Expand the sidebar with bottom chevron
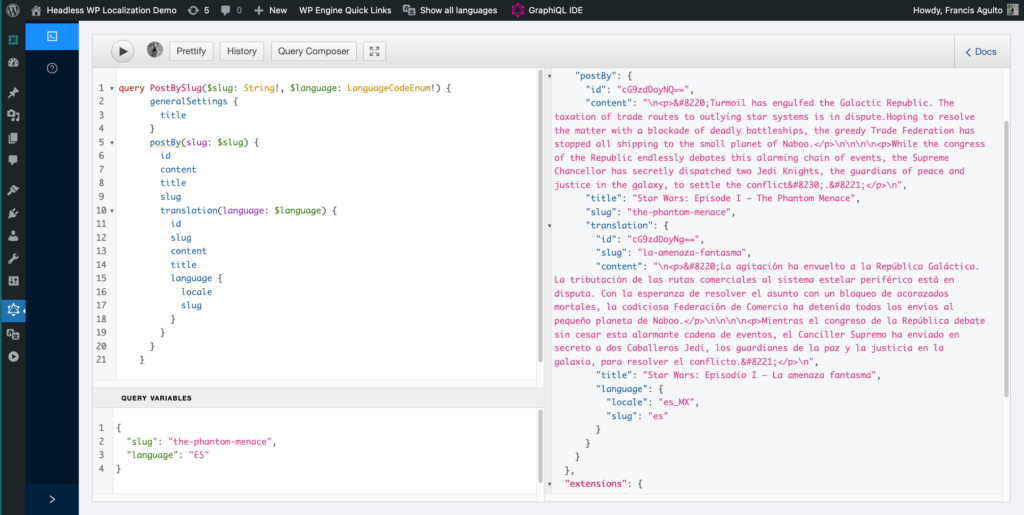 pos(52,498)
